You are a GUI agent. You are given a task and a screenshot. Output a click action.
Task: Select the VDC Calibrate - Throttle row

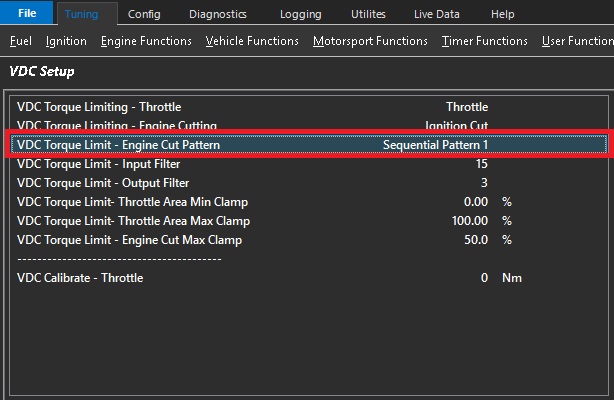(80, 278)
